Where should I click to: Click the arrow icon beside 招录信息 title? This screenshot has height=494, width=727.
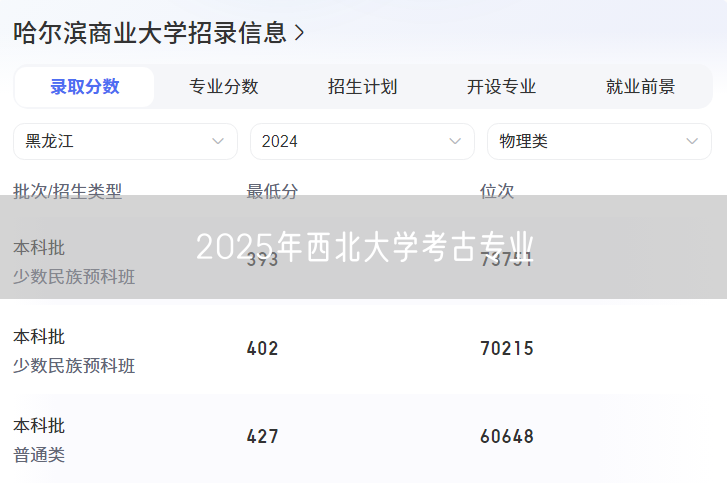click(299, 33)
